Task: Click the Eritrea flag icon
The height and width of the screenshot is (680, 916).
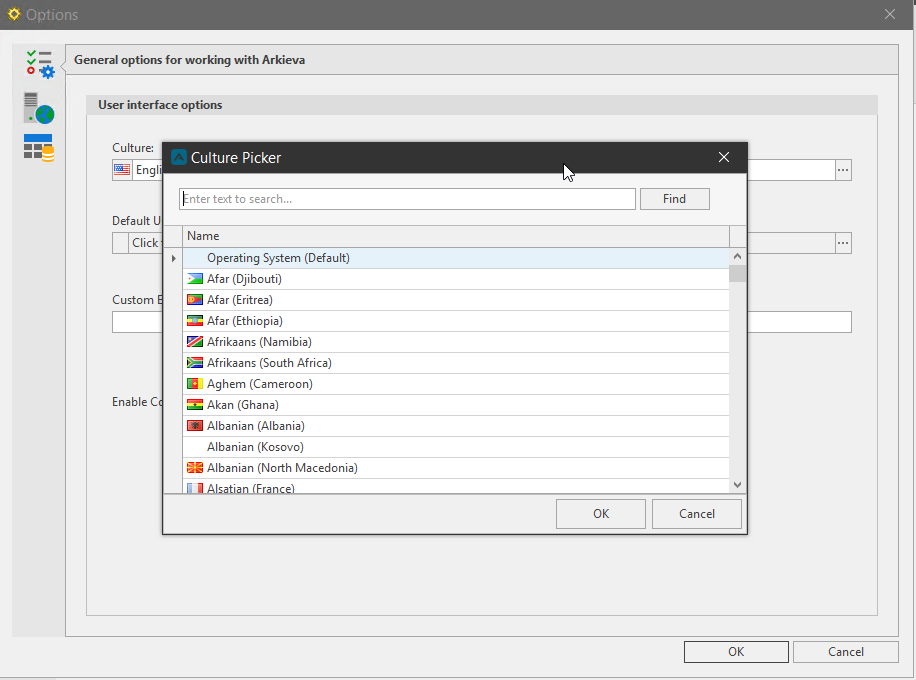Action: pos(195,300)
